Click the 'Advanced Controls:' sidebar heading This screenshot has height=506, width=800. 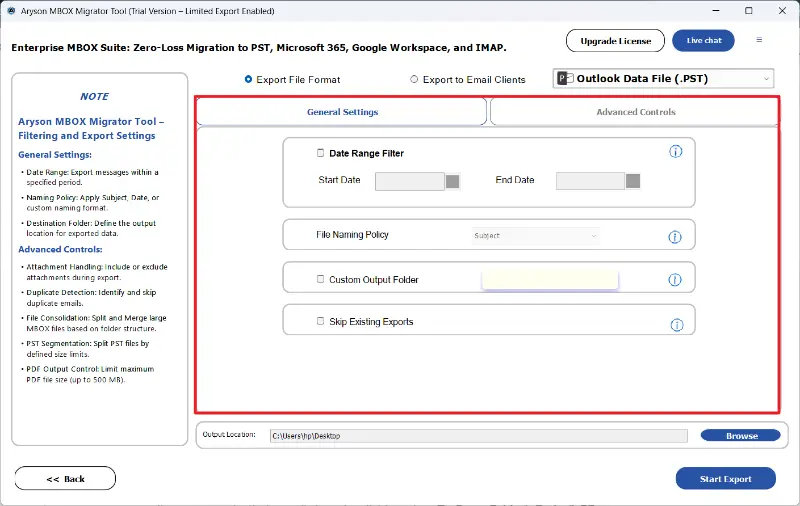coord(60,249)
